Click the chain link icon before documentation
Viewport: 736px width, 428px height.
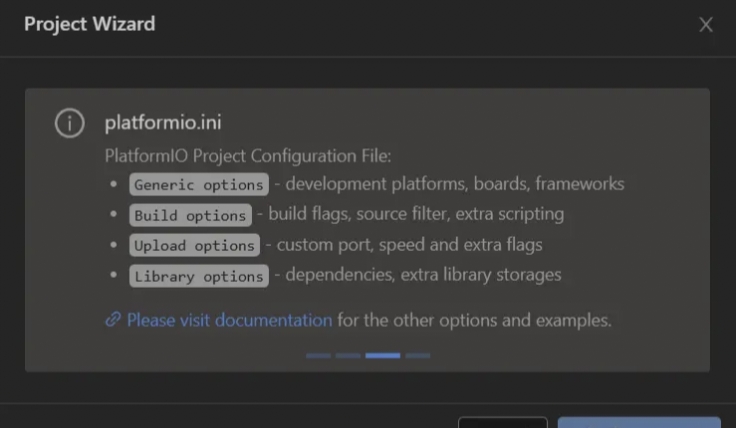tap(113, 320)
